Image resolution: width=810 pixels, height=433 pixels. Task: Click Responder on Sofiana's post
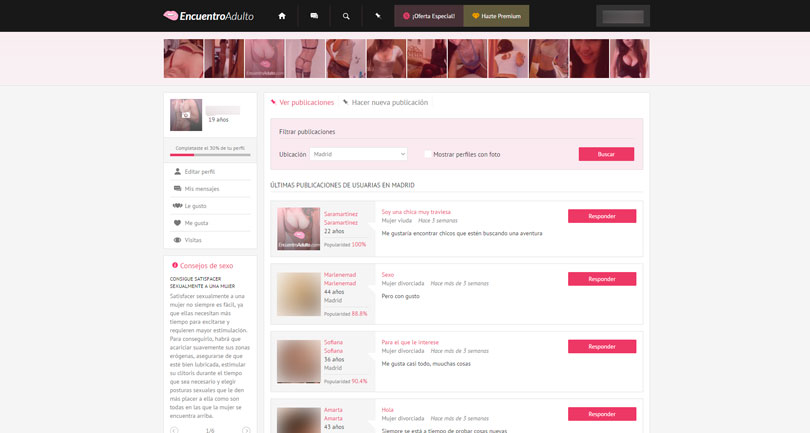click(x=602, y=347)
